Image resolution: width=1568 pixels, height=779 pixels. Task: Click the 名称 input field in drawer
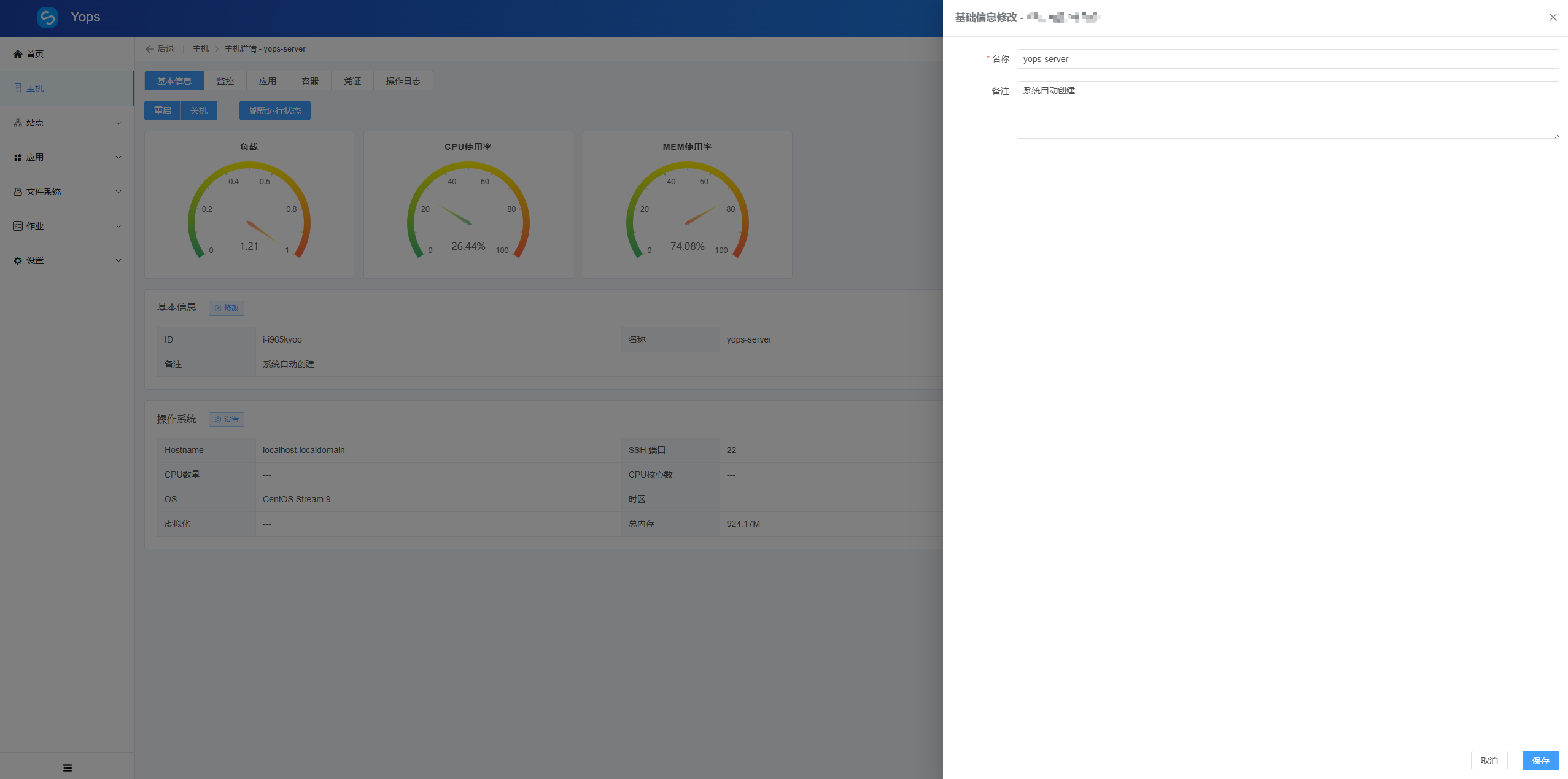[x=1287, y=59]
